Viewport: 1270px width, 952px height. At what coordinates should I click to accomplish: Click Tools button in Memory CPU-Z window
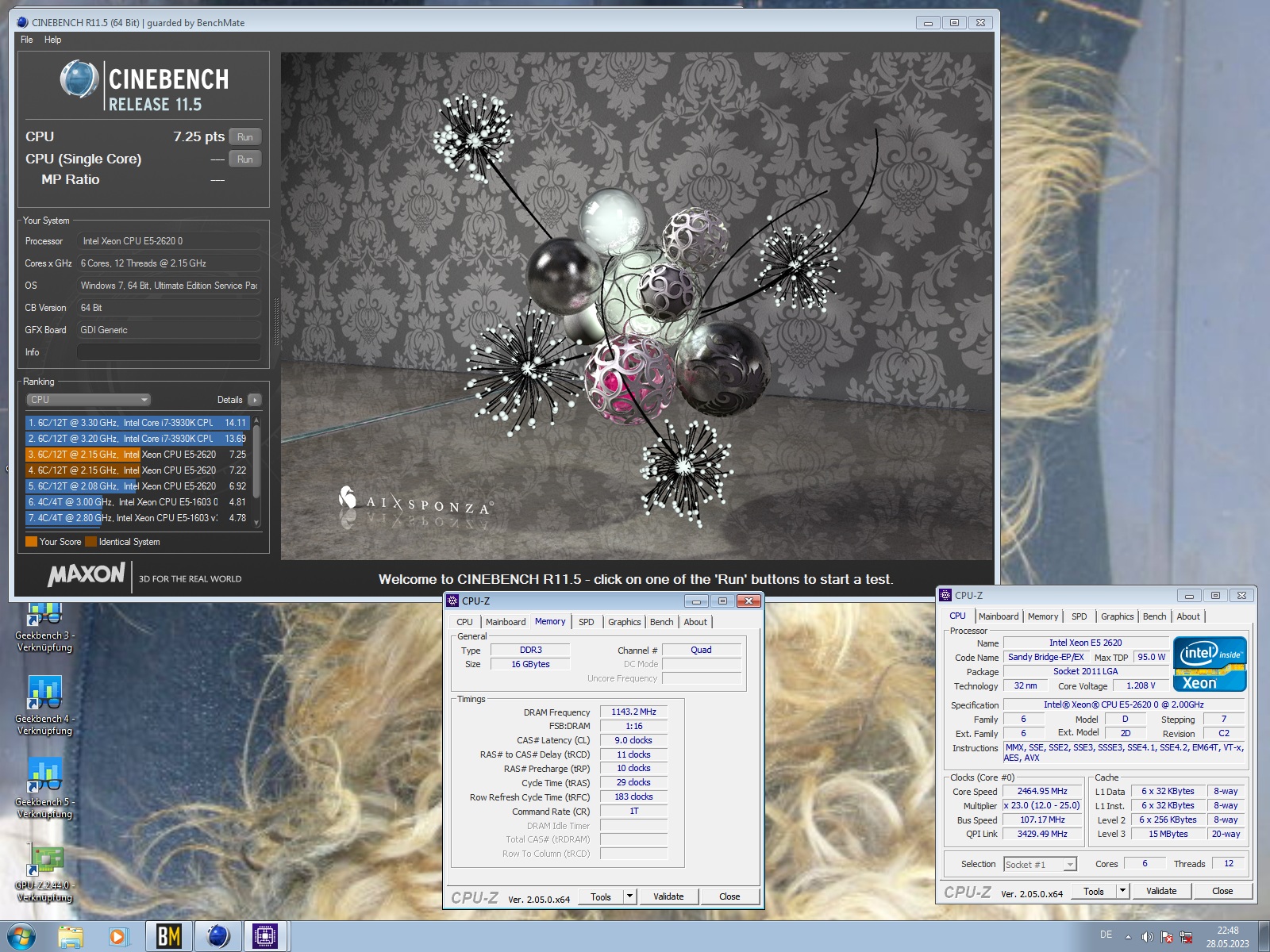point(601,896)
